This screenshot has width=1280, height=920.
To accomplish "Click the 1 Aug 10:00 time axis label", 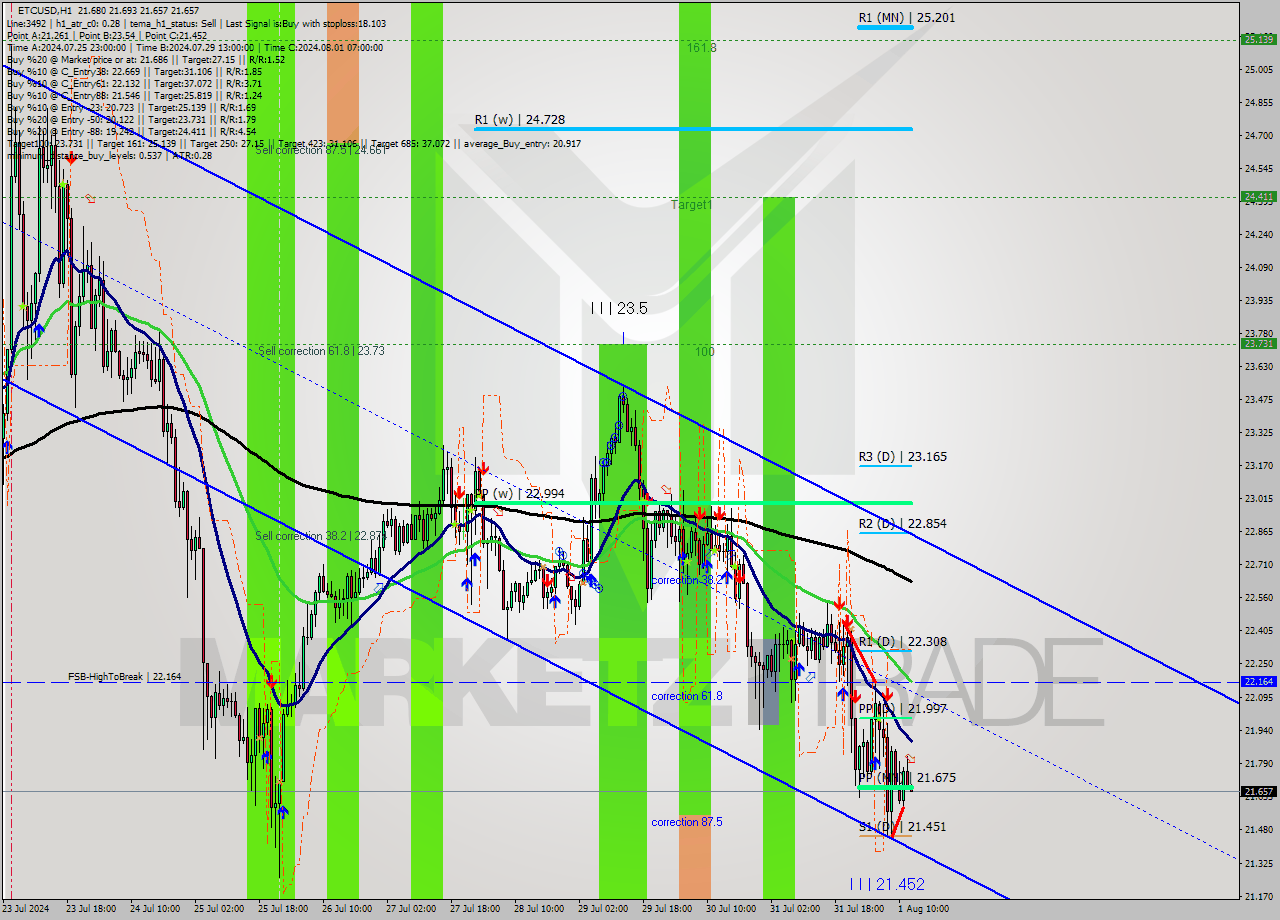I will point(922,909).
